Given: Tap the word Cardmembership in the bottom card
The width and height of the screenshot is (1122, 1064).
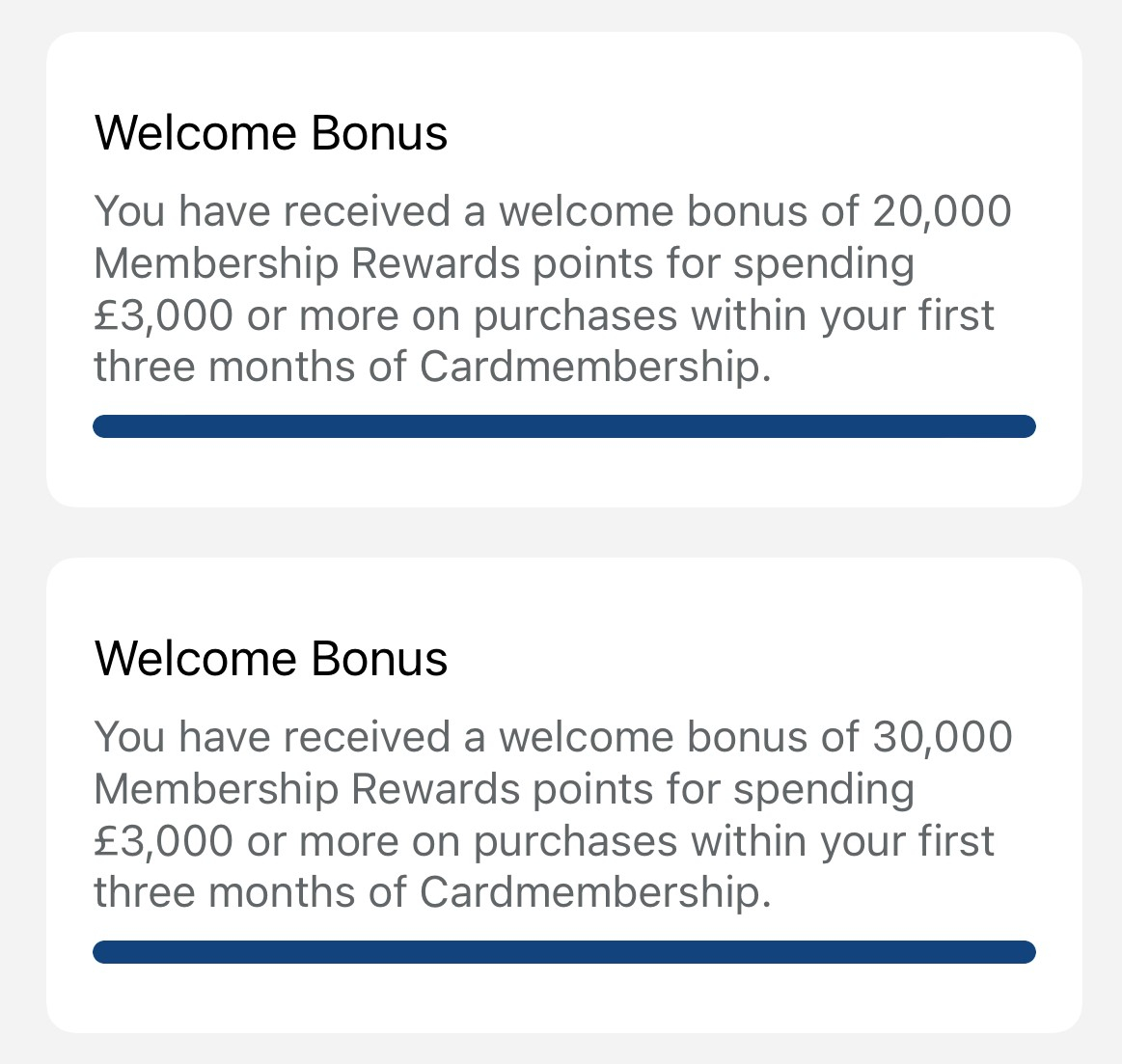Looking at the screenshot, I should (595, 893).
